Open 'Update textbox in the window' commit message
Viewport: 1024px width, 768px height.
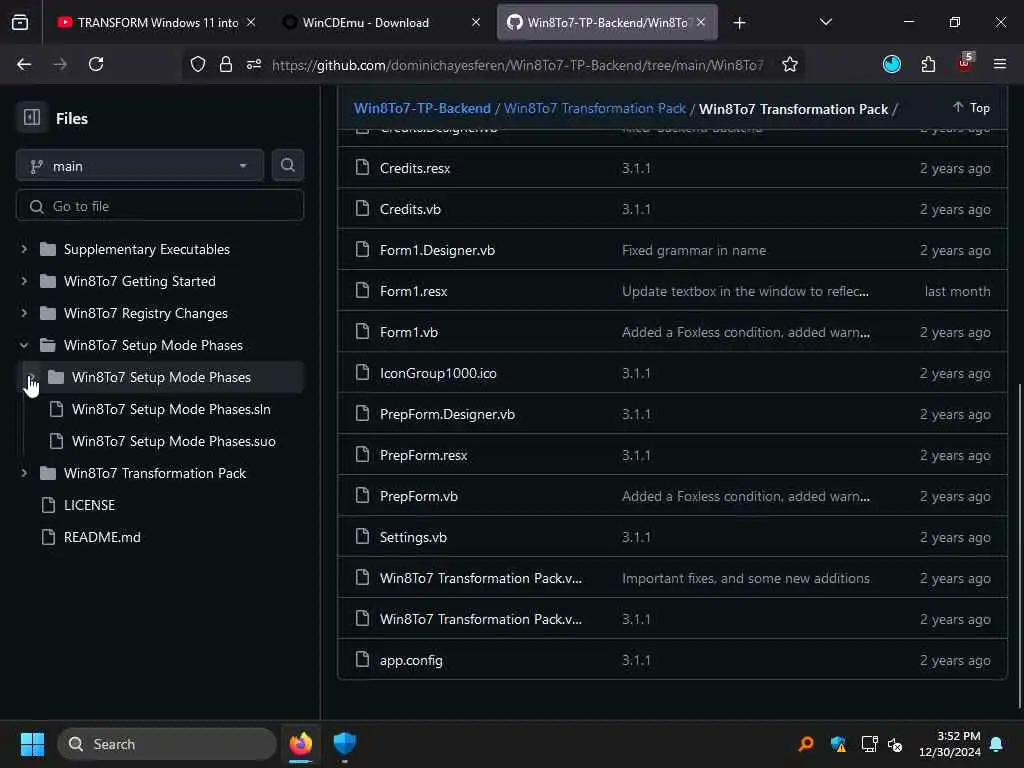(x=745, y=291)
